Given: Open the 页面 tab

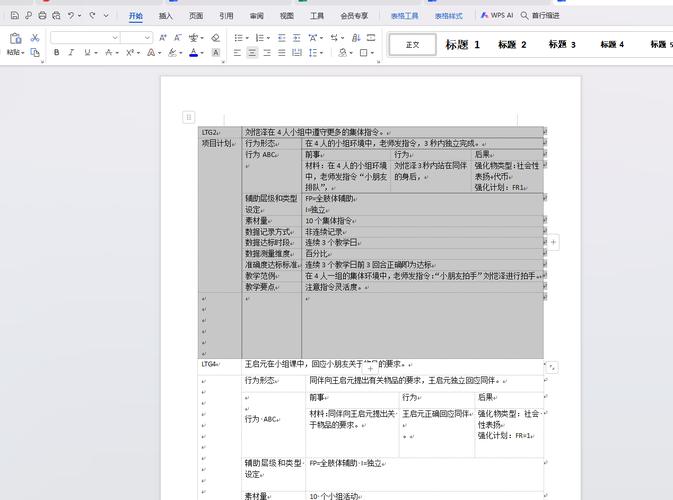Looking at the screenshot, I should [196, 15].
